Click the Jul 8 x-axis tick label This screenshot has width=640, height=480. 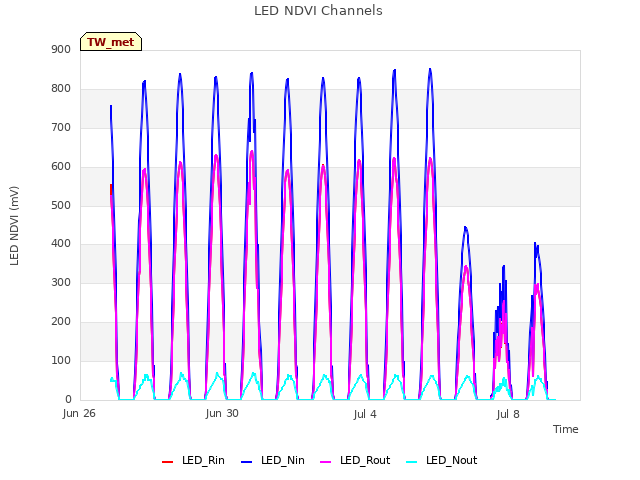508,415
